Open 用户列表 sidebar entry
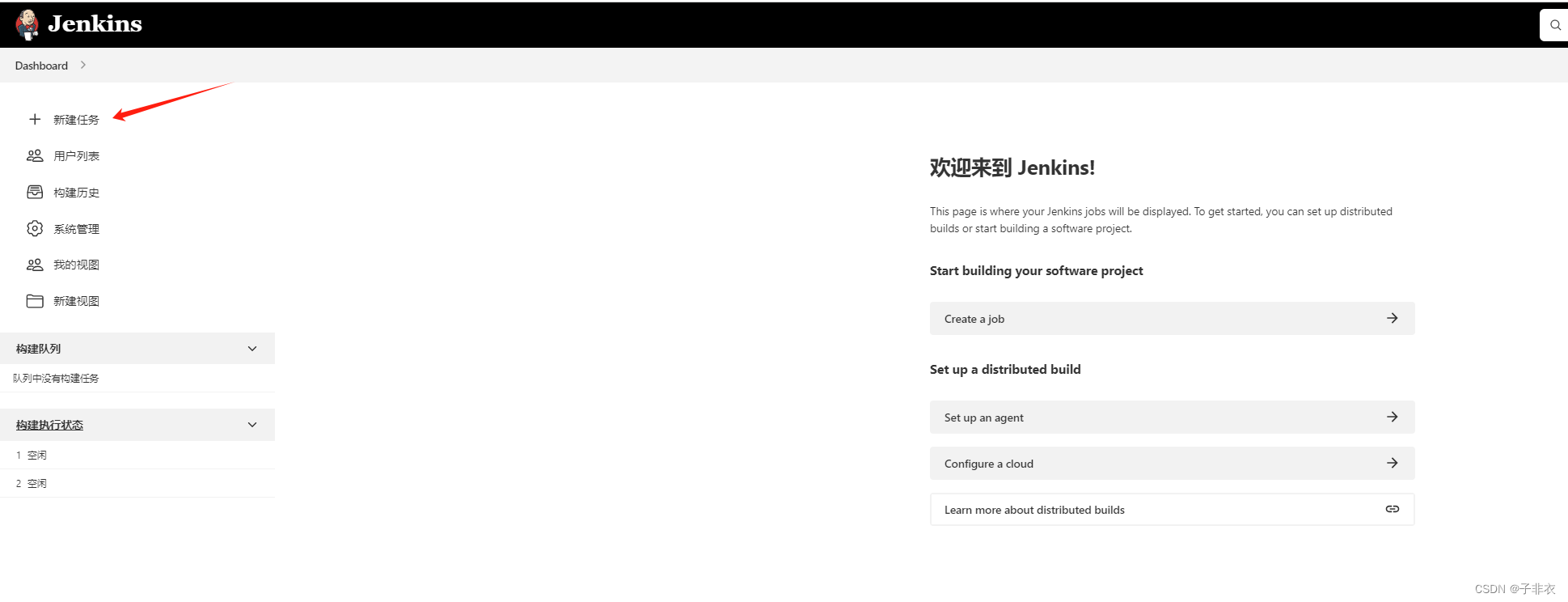 [76, 156]
